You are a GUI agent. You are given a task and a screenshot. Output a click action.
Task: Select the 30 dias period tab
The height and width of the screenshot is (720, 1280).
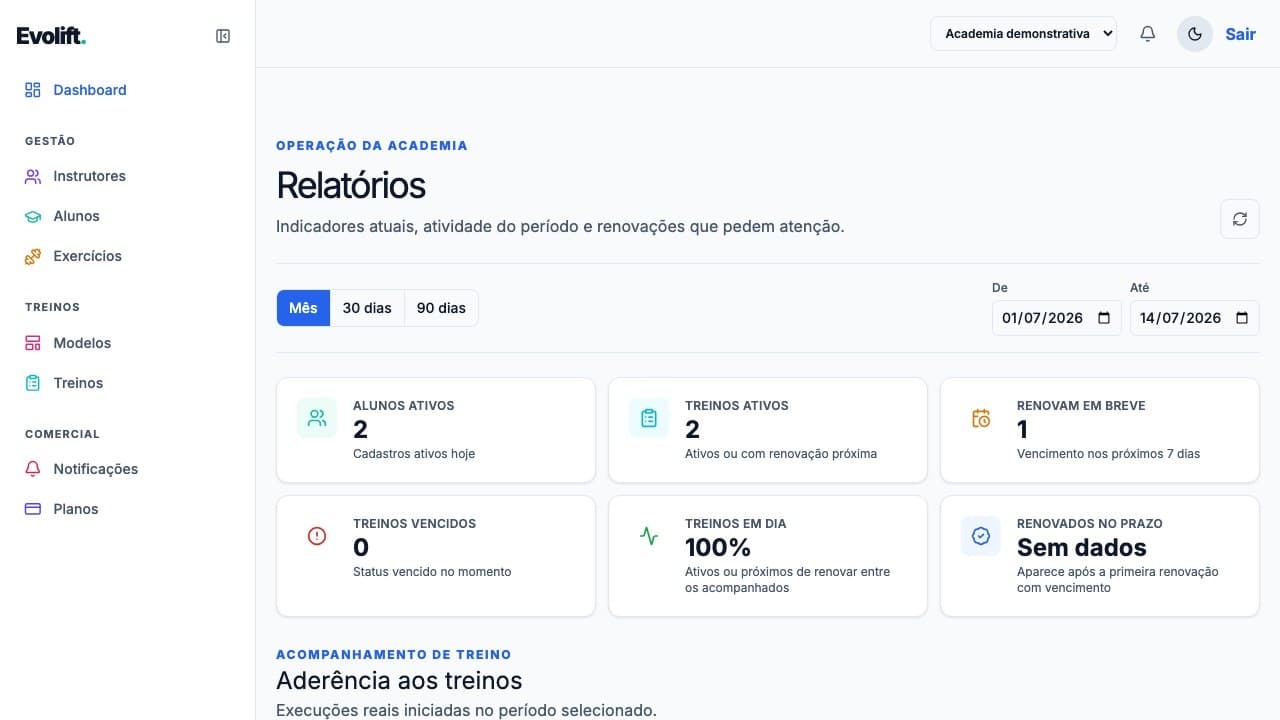click(367, 308)
